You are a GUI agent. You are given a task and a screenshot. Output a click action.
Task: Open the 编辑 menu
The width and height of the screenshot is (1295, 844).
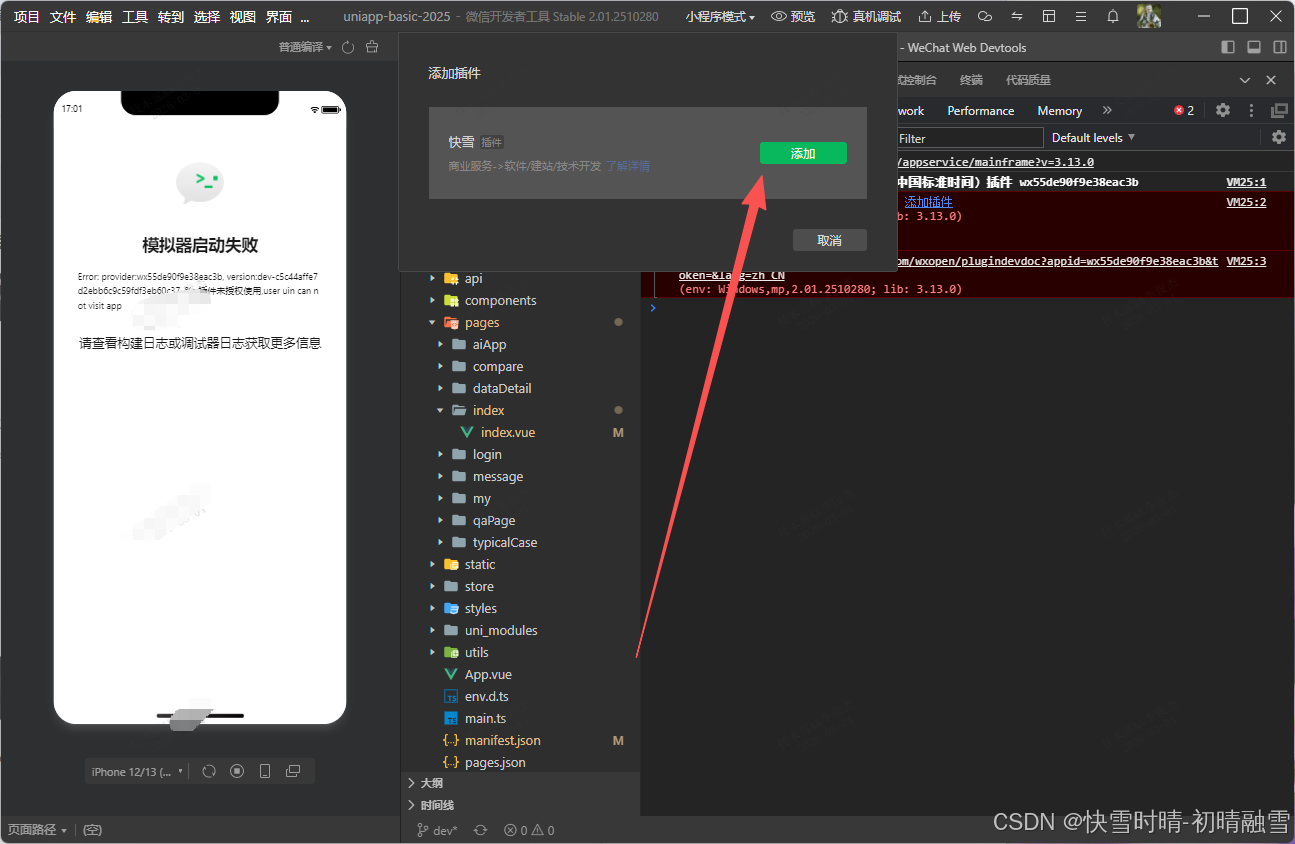click(x=99, y=17)
